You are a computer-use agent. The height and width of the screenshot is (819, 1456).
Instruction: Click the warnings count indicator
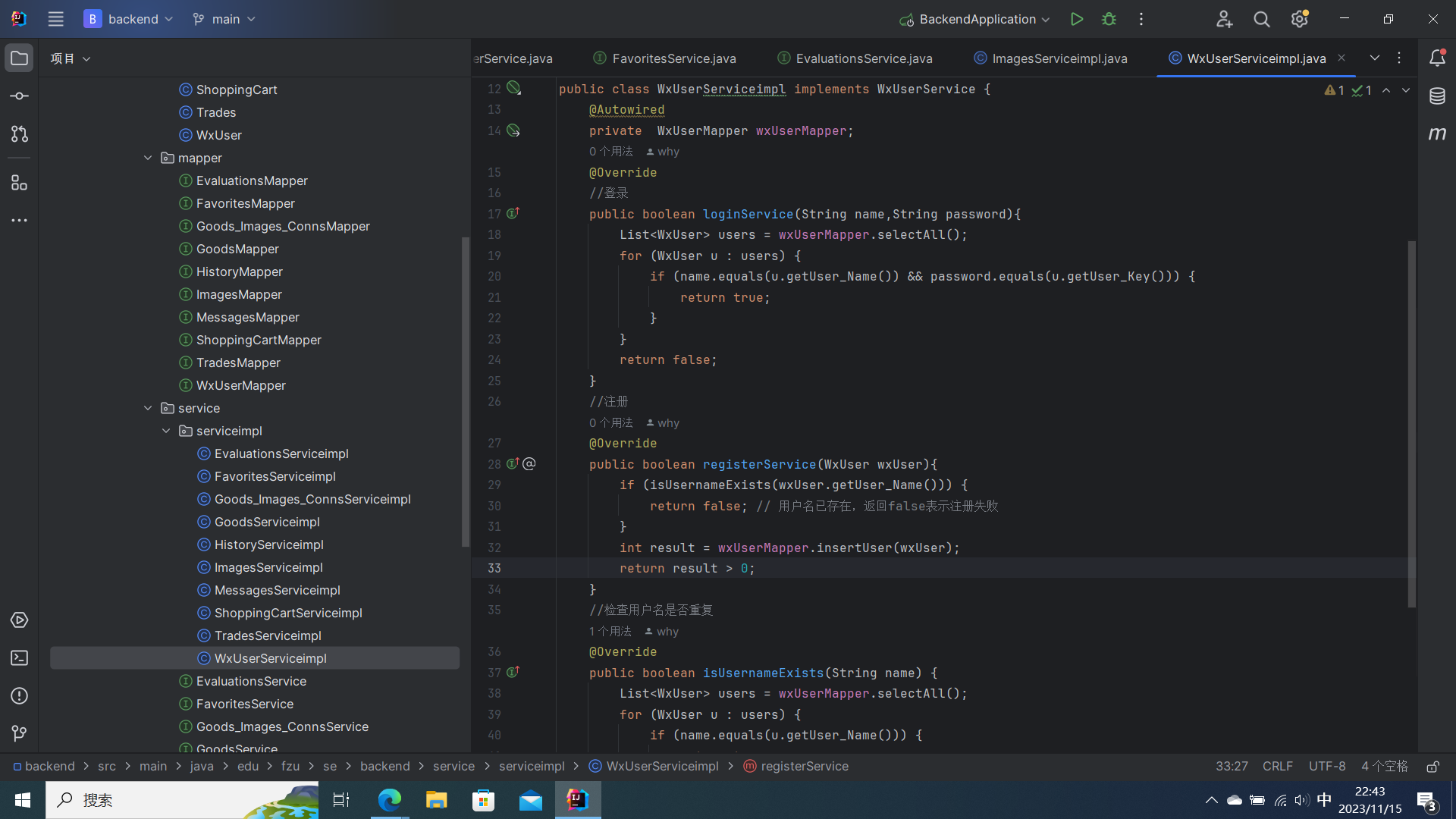(1335, 90)
